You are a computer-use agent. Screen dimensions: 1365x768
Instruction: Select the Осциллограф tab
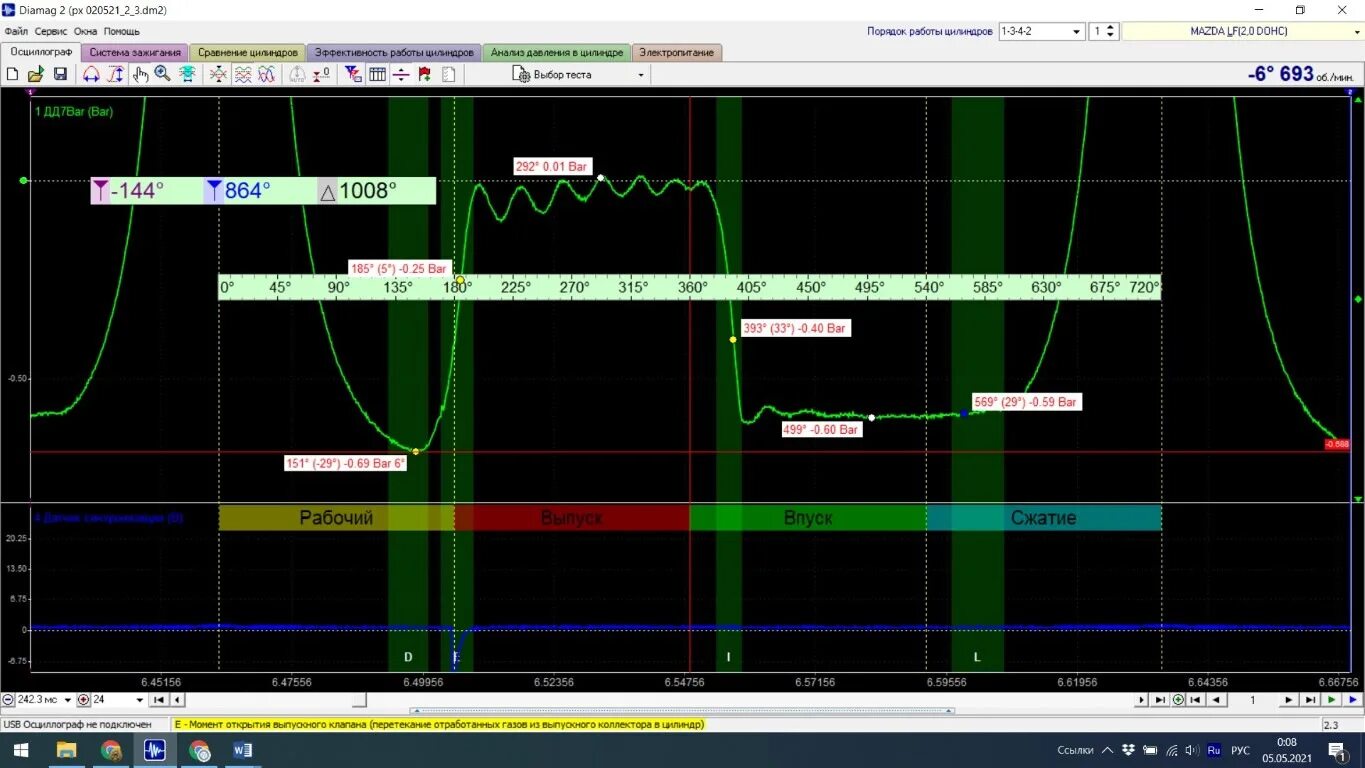coord(41,51)
